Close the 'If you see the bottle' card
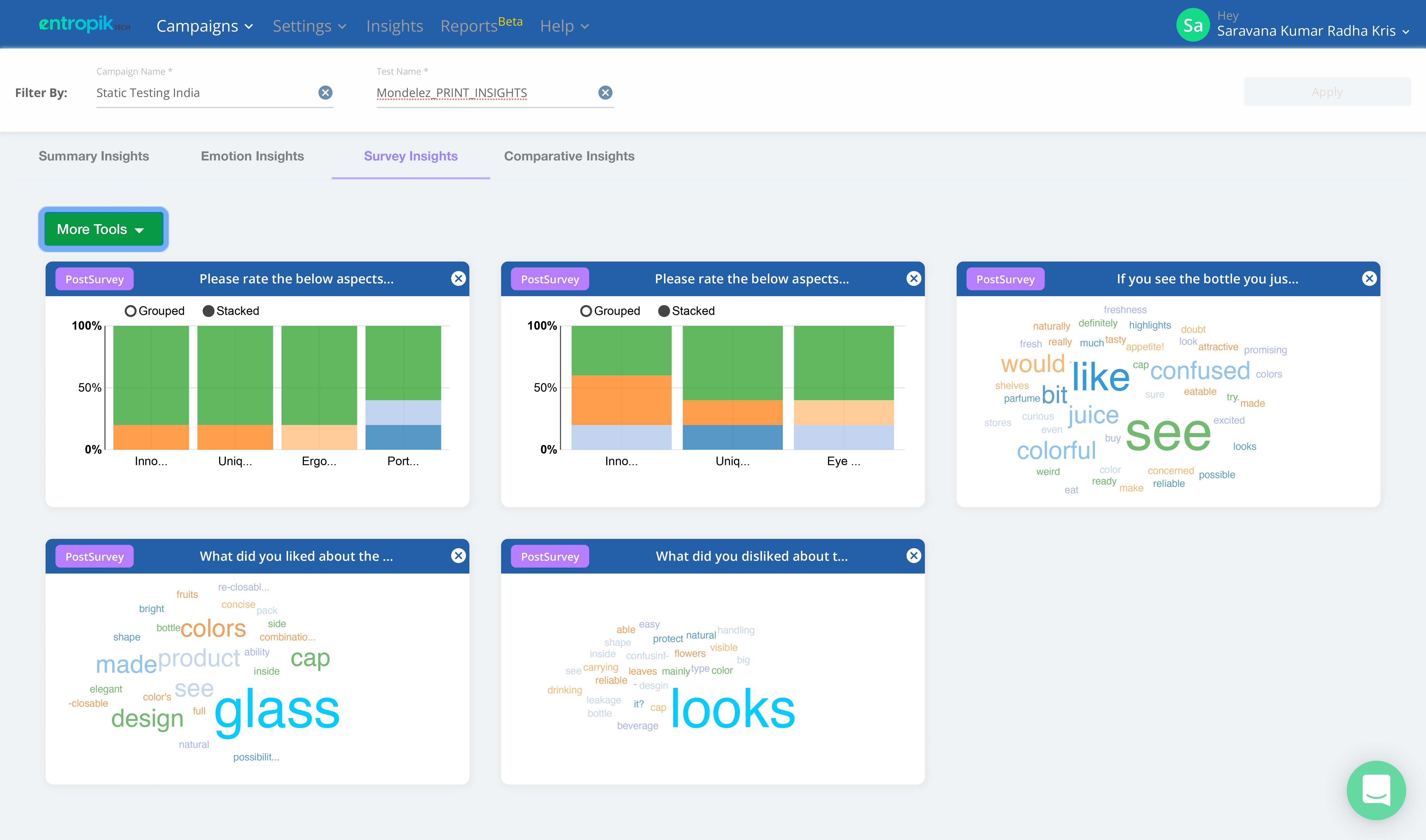 (1369, 279)
